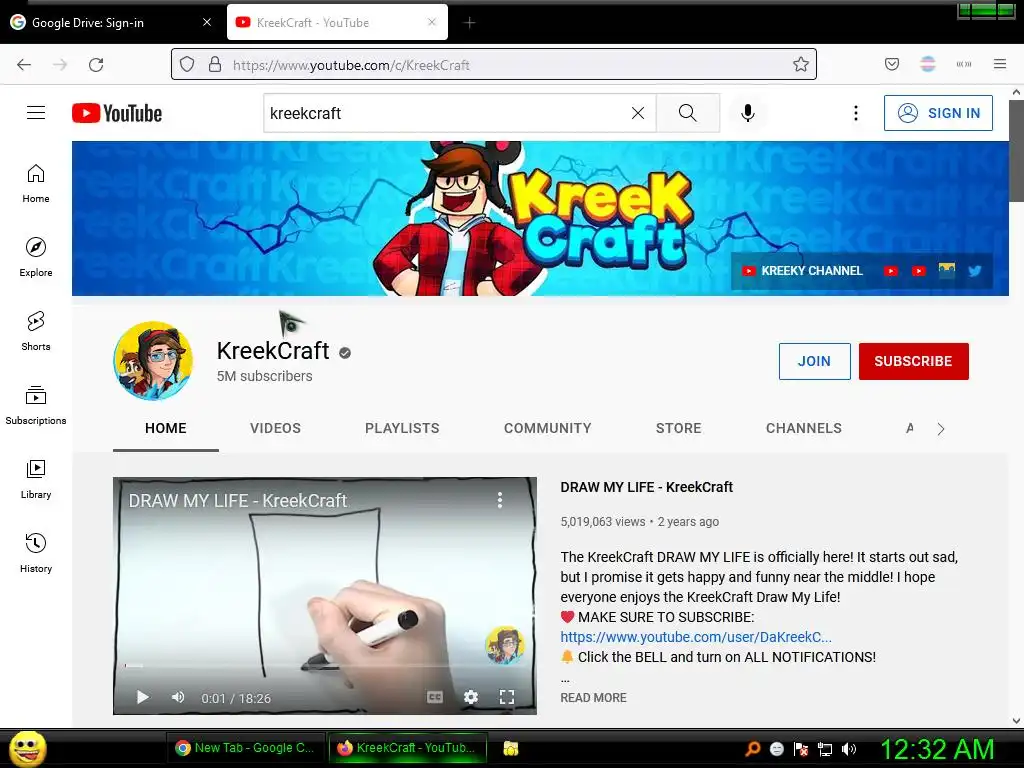Image resolution: width=1024 pixels, height=768 pixels.
Task: Switch to the COMMUNITY tab
Action: point(547,428)
